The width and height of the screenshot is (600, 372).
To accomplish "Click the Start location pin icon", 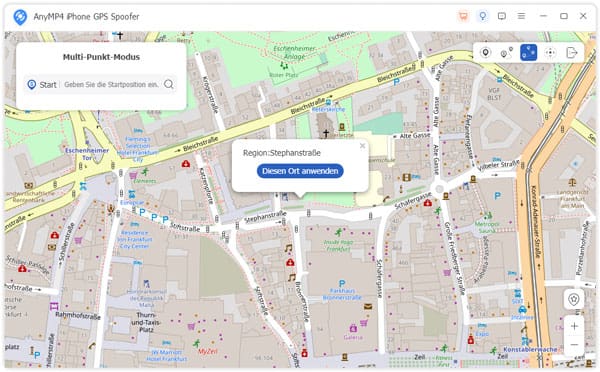I will [32, 84].
